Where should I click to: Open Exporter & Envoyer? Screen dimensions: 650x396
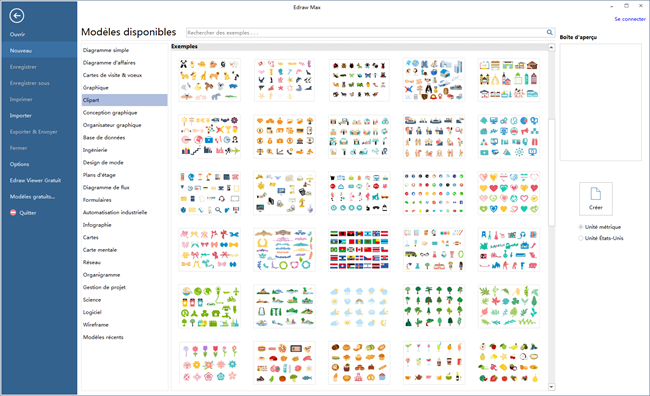34,131
